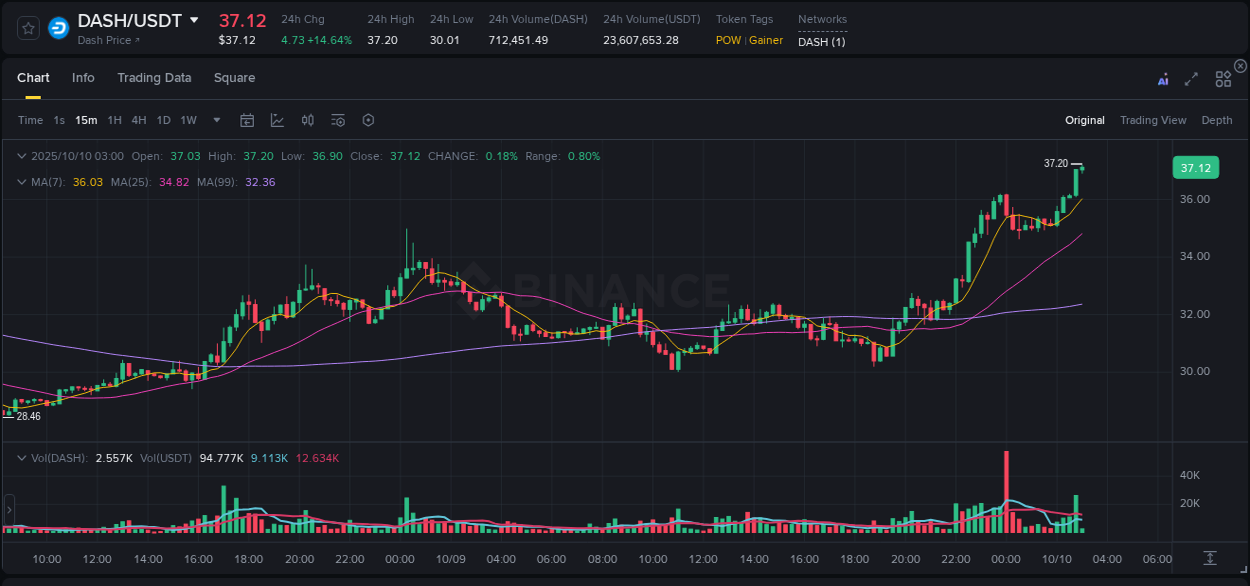The width and height of the screenshot is (1250, 586).
Task: Switch to the Trading Data tab
Action: click(154, 78)
